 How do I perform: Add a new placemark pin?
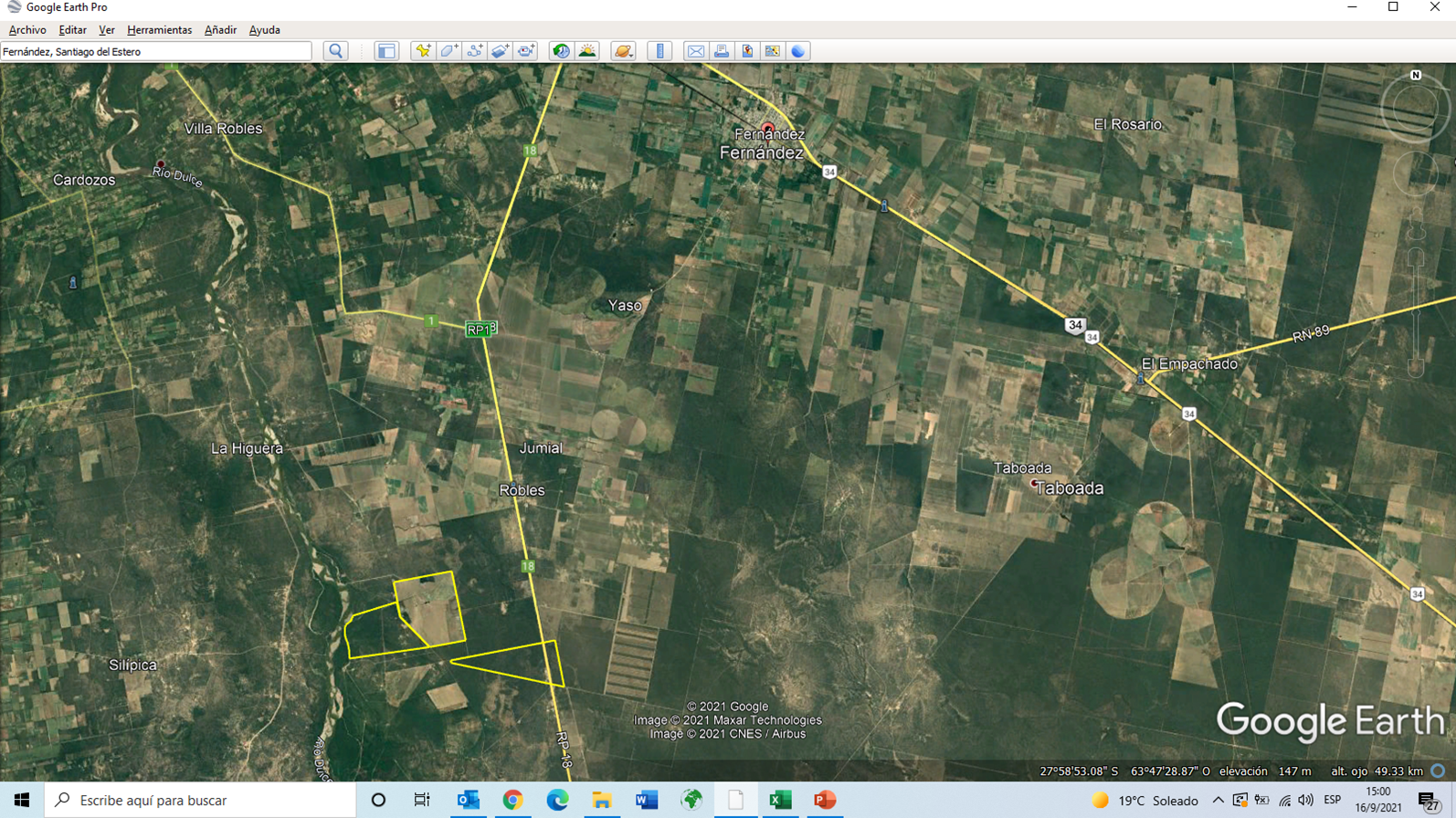[x=423, y=51]
